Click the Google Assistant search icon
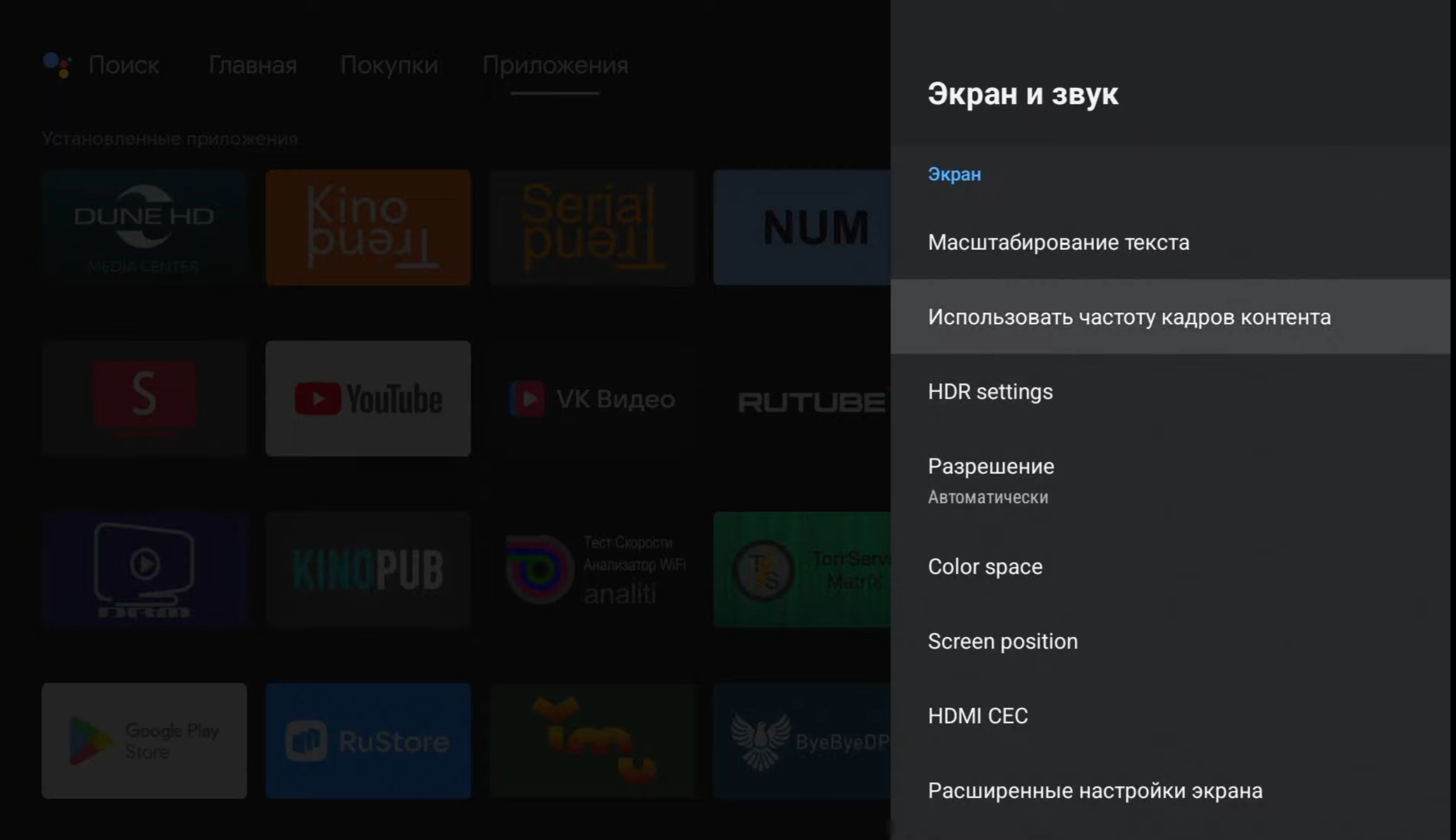 [57, 65]
